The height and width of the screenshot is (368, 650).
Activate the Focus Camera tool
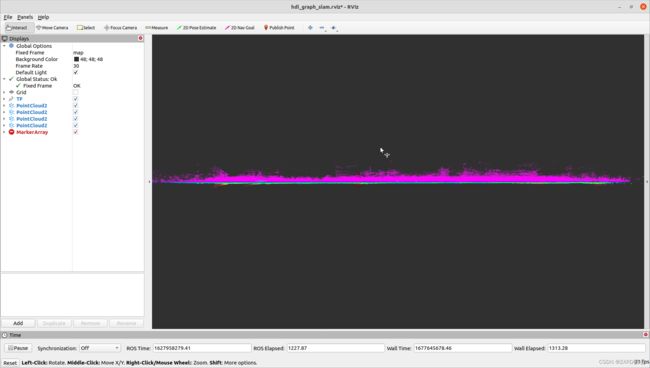tap(121, 28)
